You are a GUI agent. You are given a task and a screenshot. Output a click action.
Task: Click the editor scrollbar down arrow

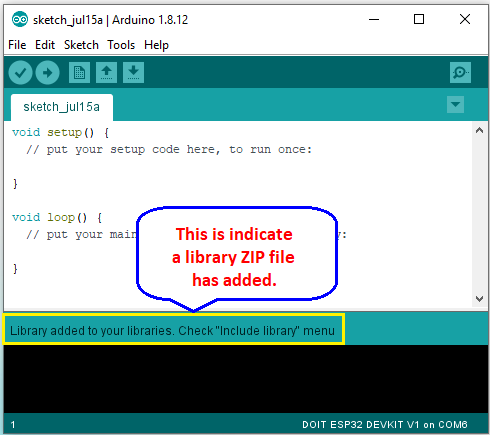pos(479,299)
